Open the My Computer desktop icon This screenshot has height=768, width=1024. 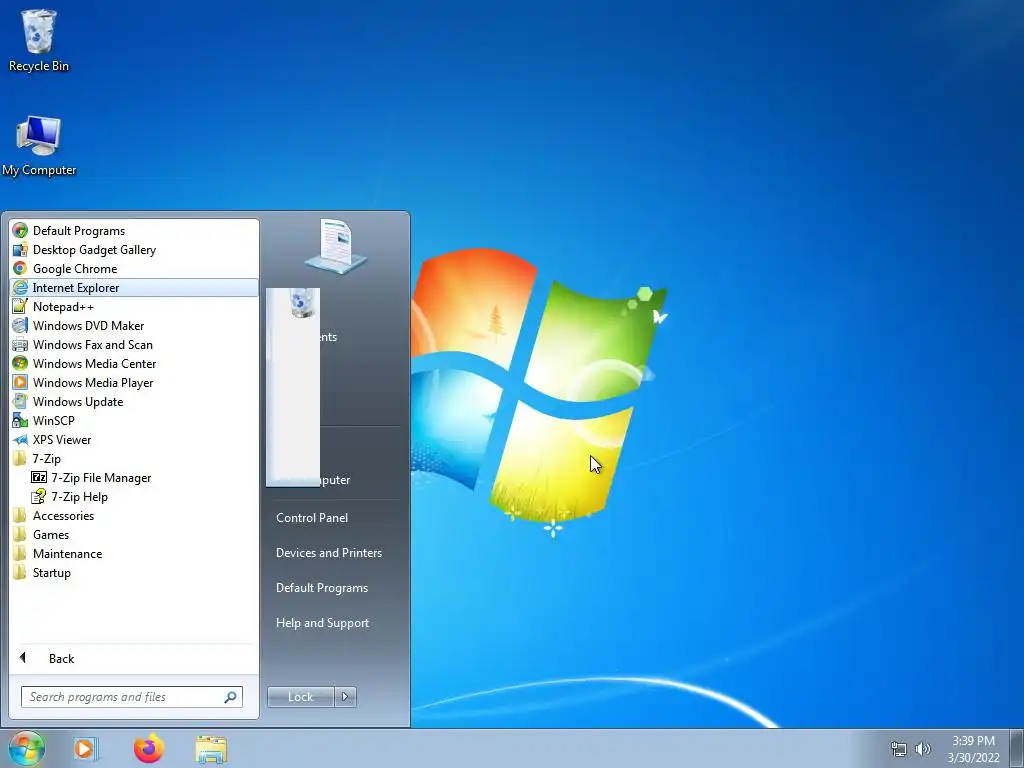pos(39,146)
